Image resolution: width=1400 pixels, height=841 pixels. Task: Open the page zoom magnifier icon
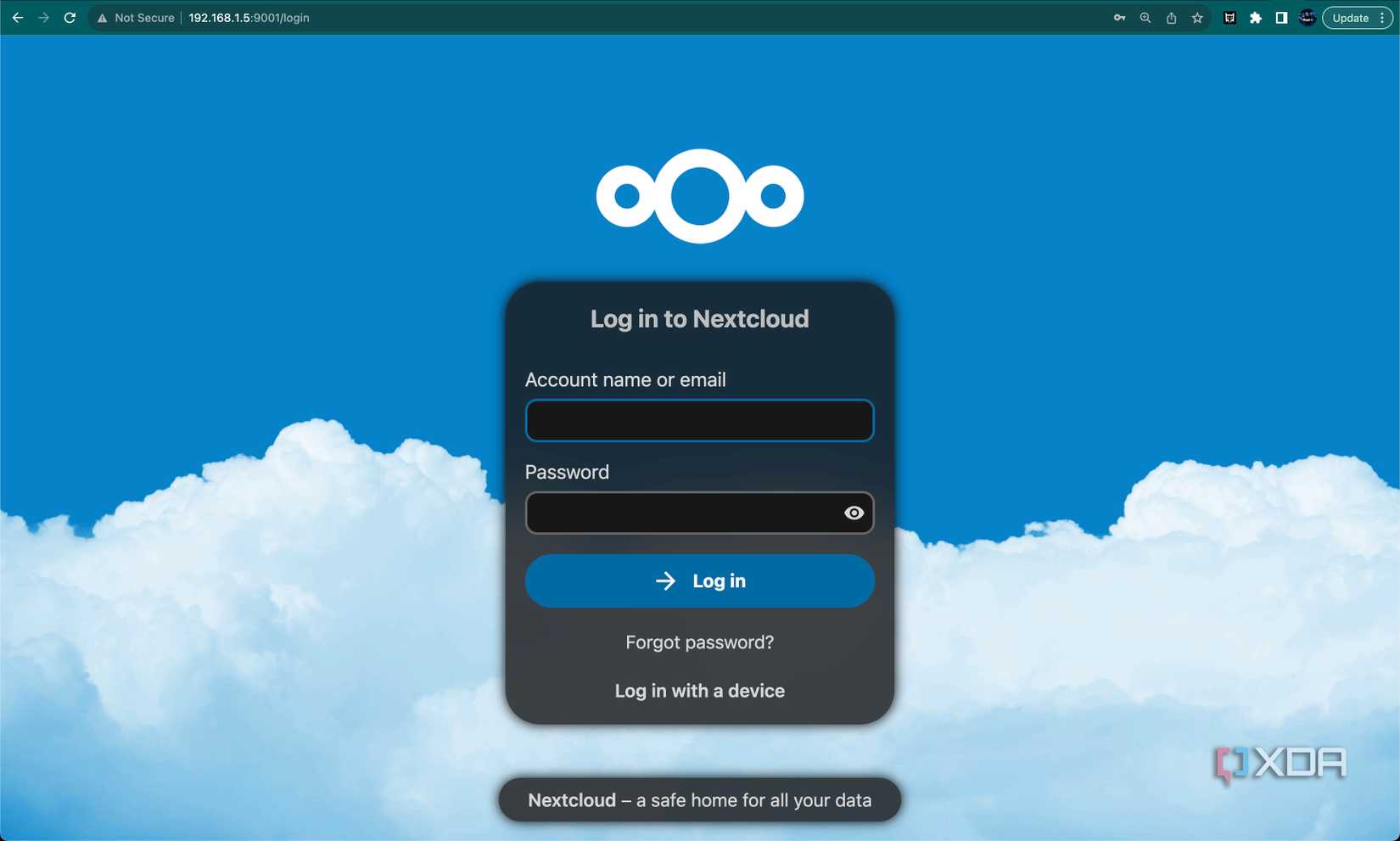pyautogui.click(x=1145, y=17)
